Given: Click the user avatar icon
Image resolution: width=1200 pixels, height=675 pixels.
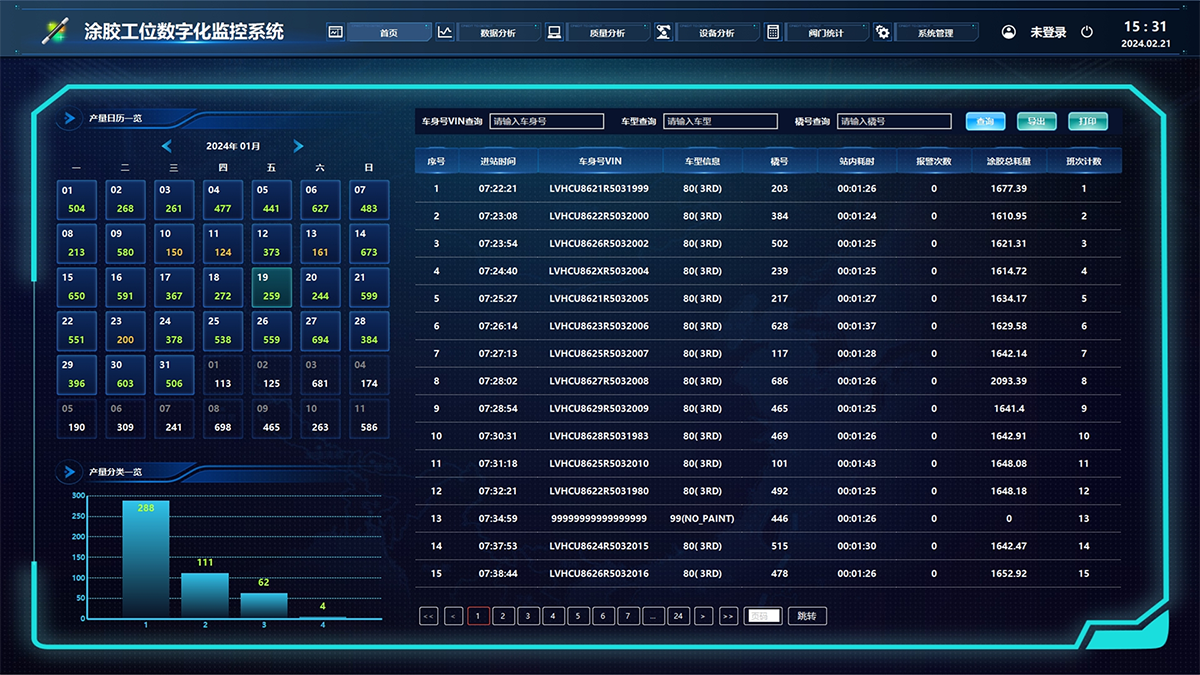Looking at the screenshot, I should click(1009, 32).
